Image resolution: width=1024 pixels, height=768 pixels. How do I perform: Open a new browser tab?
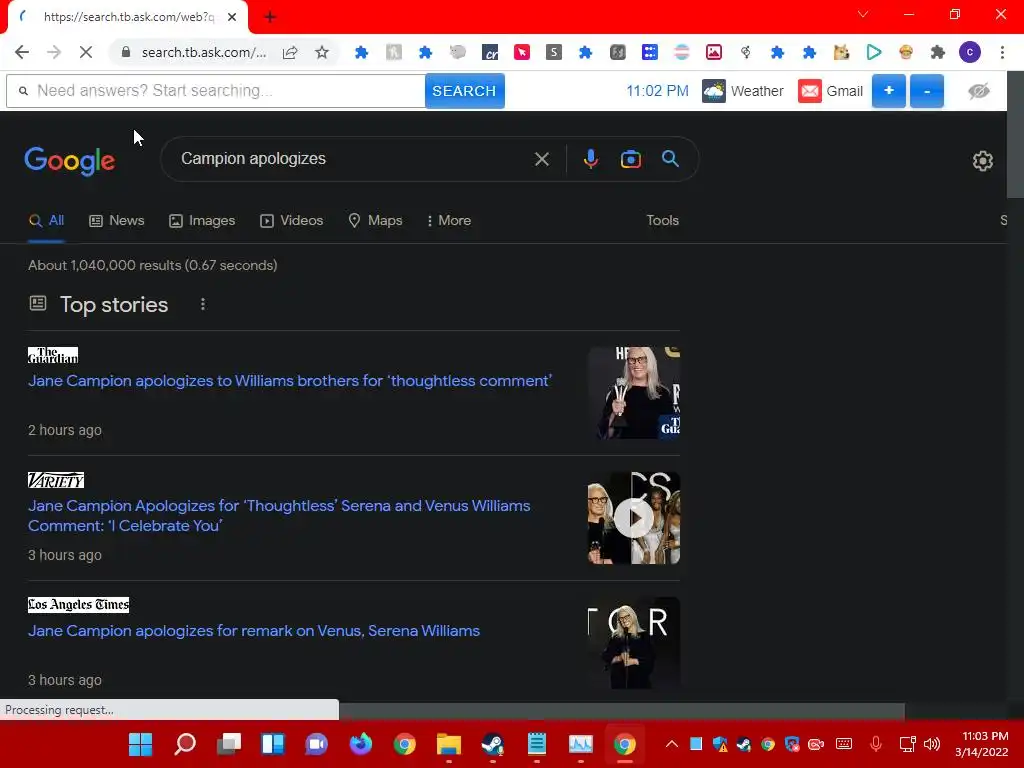click(270, 17)
